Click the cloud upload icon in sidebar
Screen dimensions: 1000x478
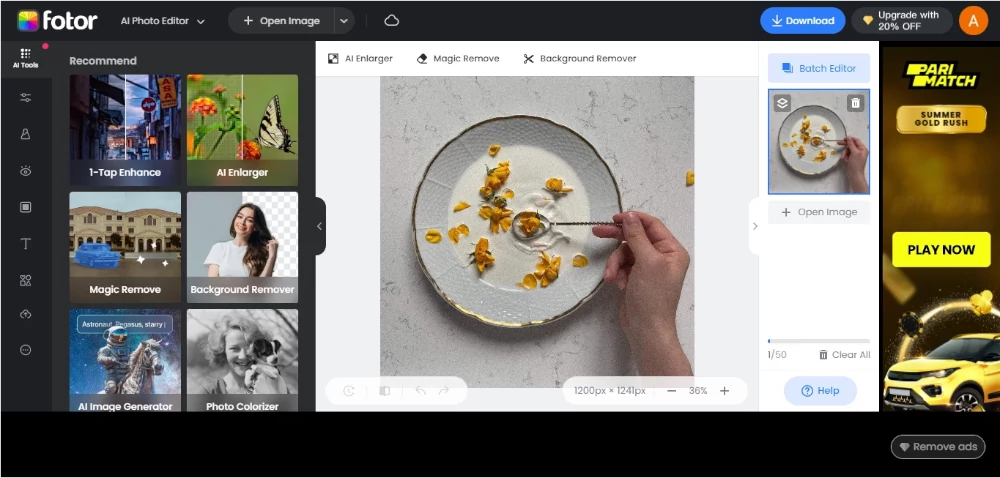[25, 314]
